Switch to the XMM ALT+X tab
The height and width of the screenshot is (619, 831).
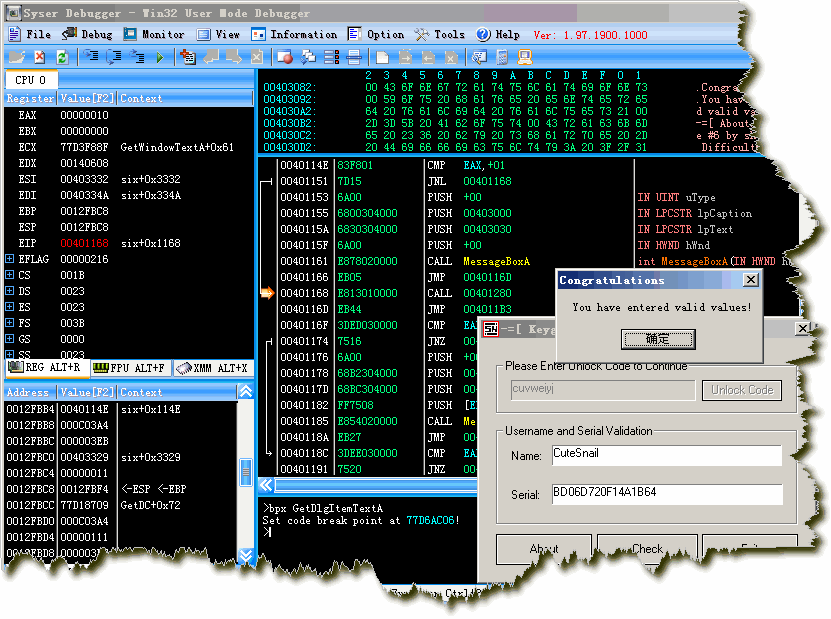[x=215, y=368]
